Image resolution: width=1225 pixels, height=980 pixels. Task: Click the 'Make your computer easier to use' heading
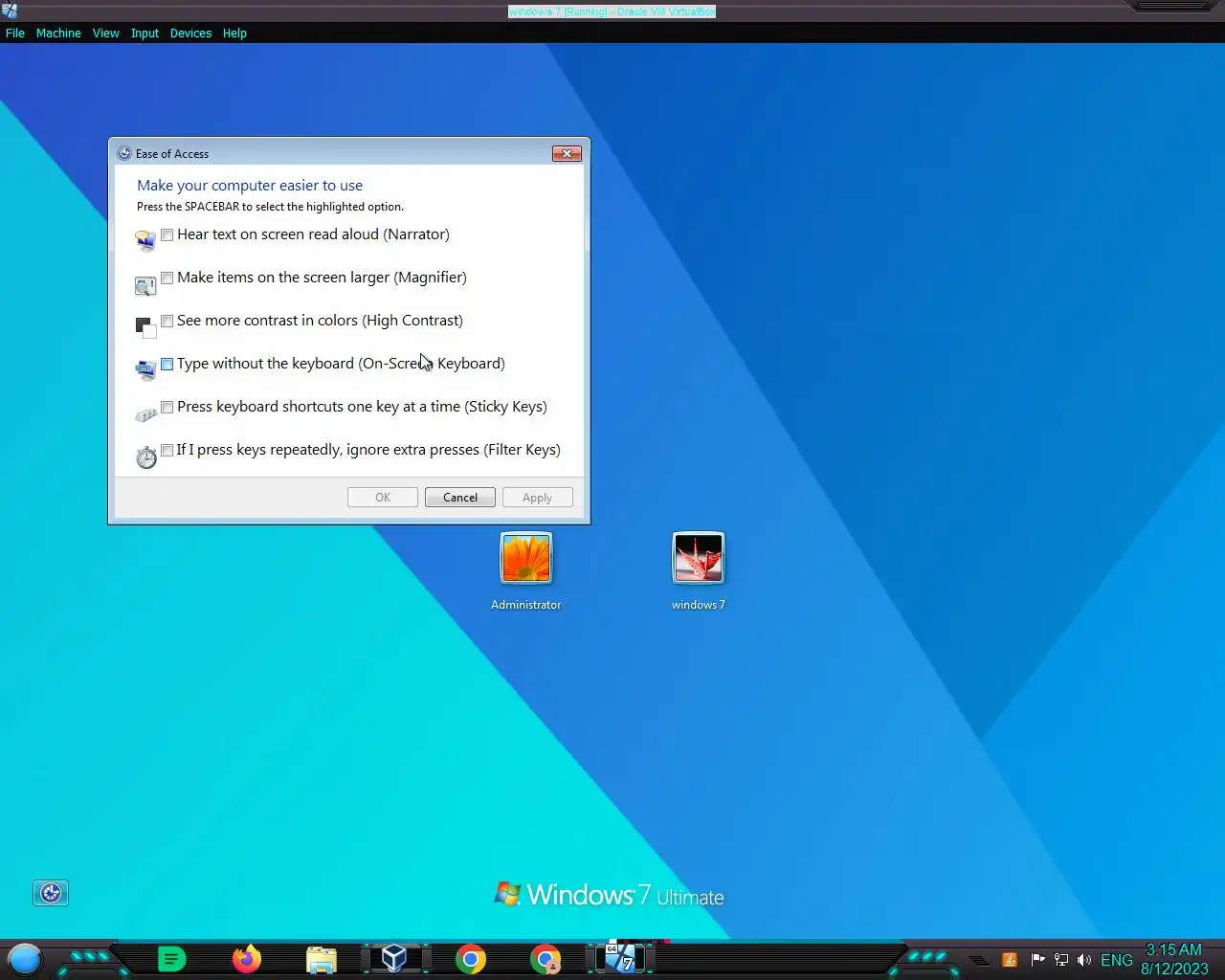tap(250, 186)
